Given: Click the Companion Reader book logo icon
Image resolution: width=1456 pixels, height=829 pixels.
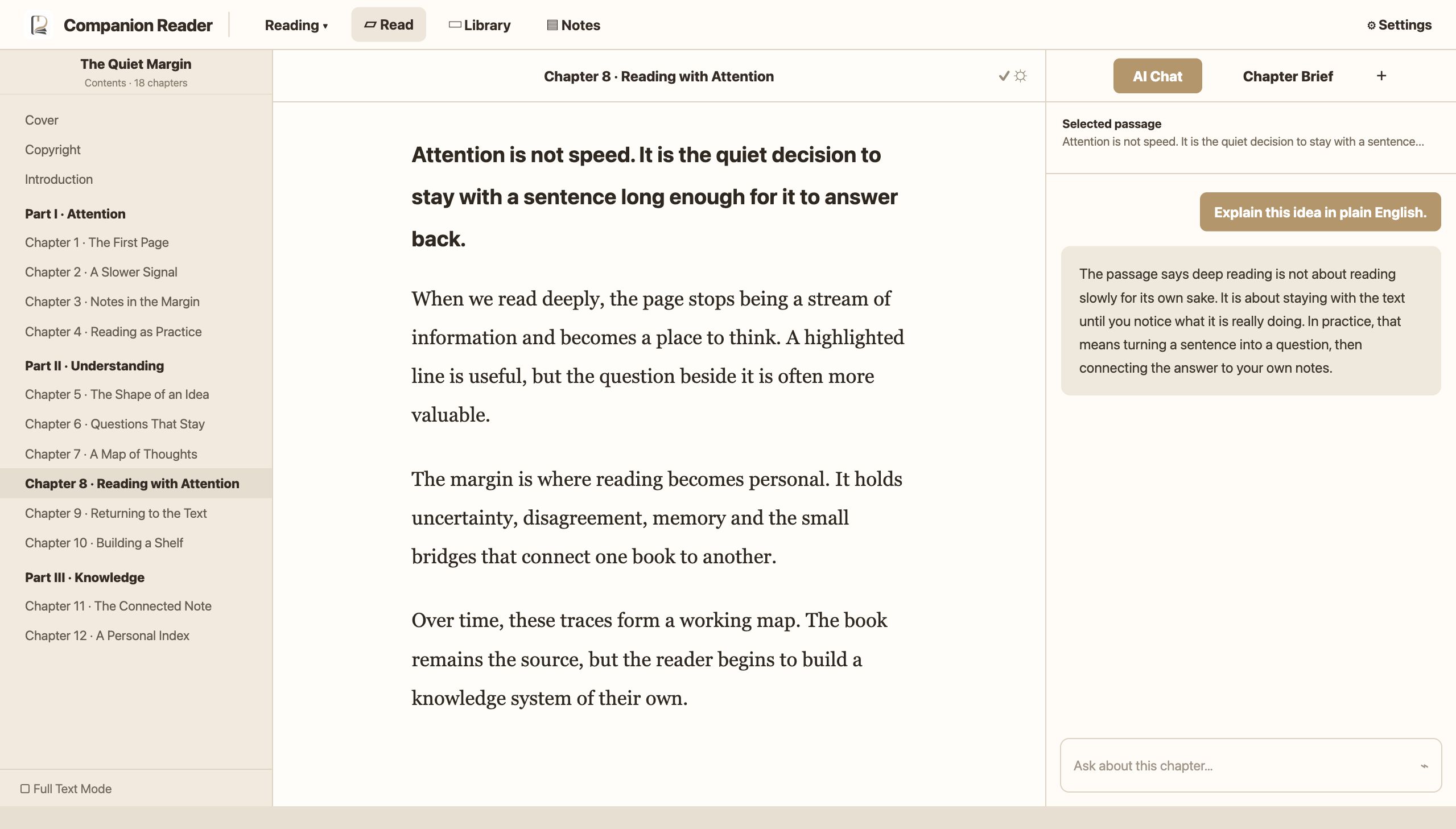Looking at the screenshot, I should pyautogui.click(x=39, y=25).
